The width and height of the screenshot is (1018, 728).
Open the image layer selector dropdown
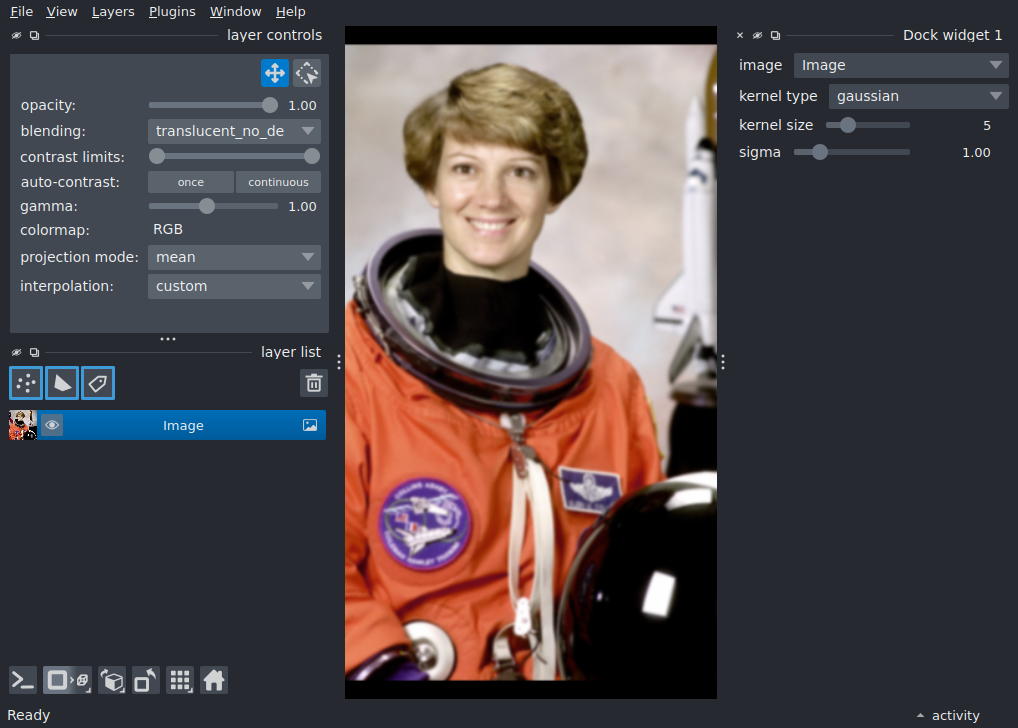pyautogui.click(x=901, y=65)
